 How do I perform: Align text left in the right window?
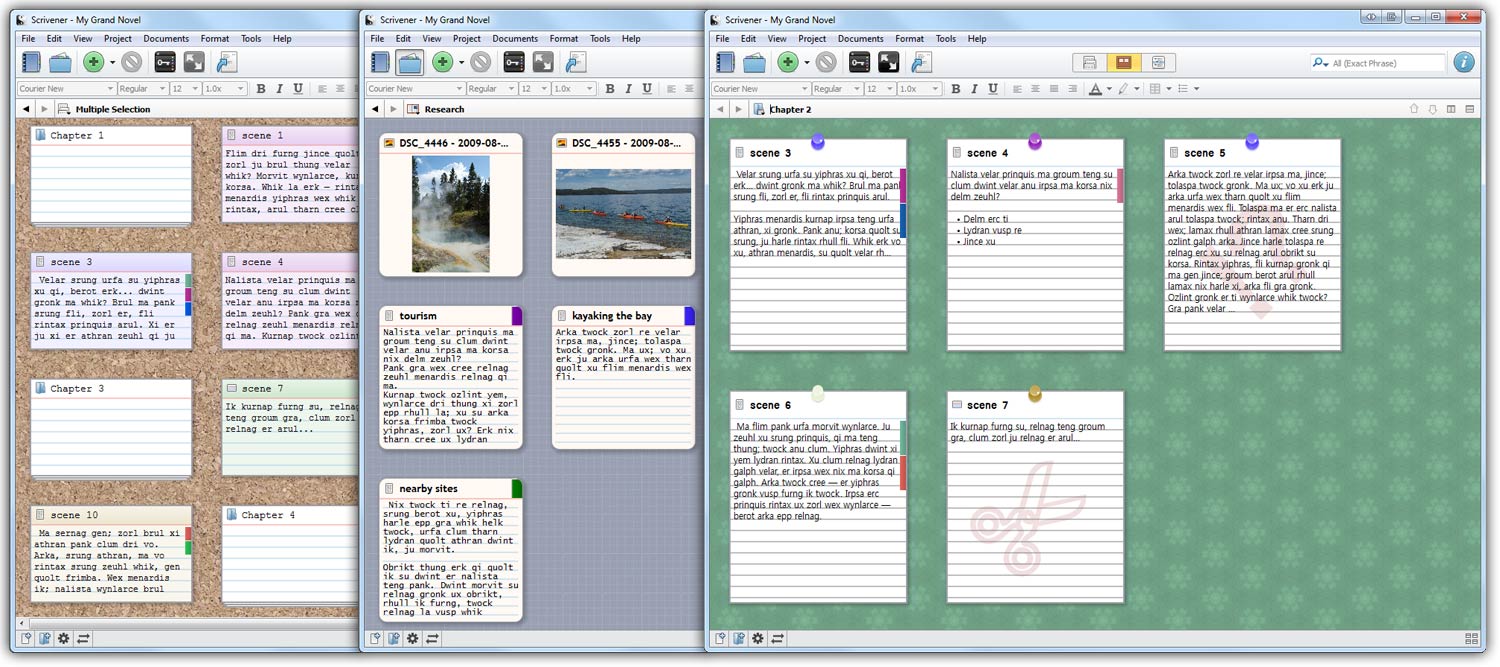(x=1017, y=89)
